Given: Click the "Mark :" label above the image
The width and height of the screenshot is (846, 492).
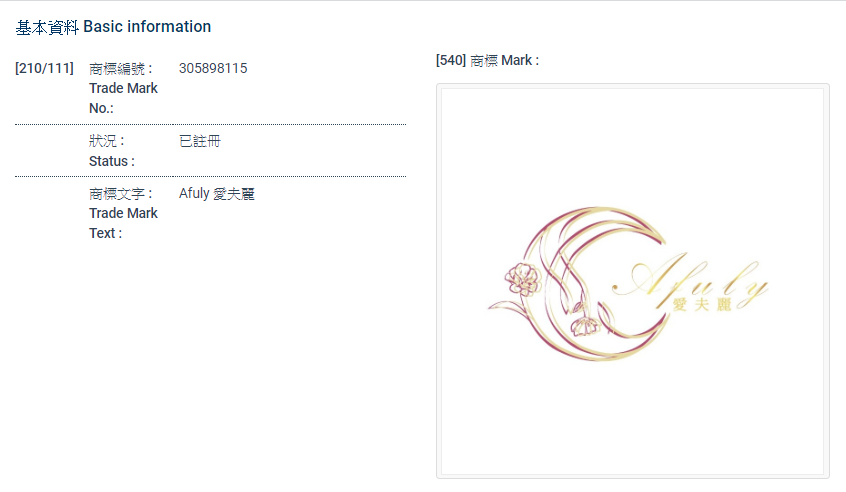Looking at the screenshot, I should [520, 60].
